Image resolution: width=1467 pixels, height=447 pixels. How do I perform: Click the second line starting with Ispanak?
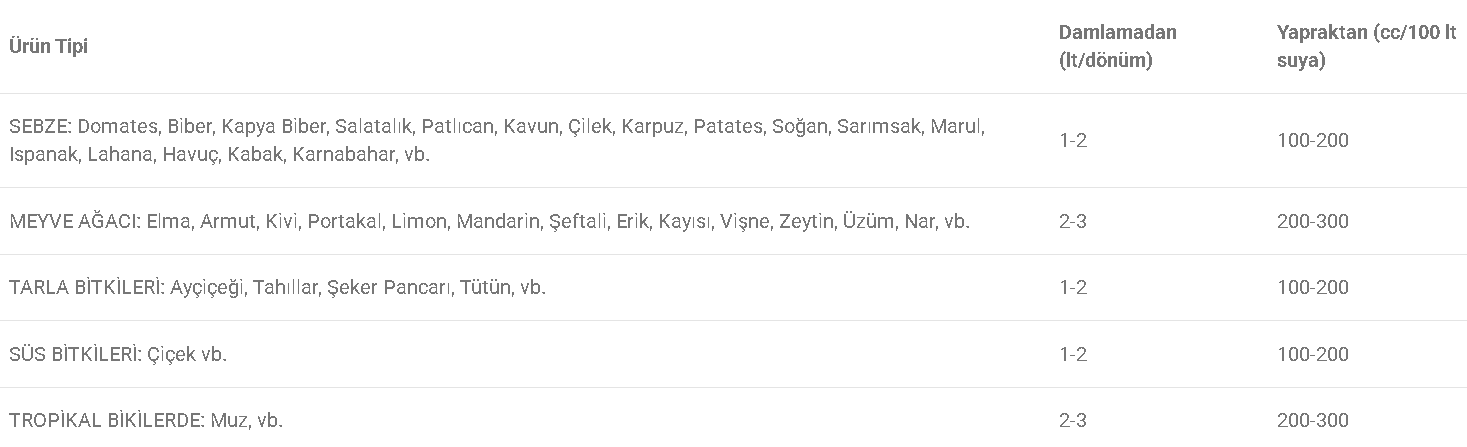pos(219,155)
